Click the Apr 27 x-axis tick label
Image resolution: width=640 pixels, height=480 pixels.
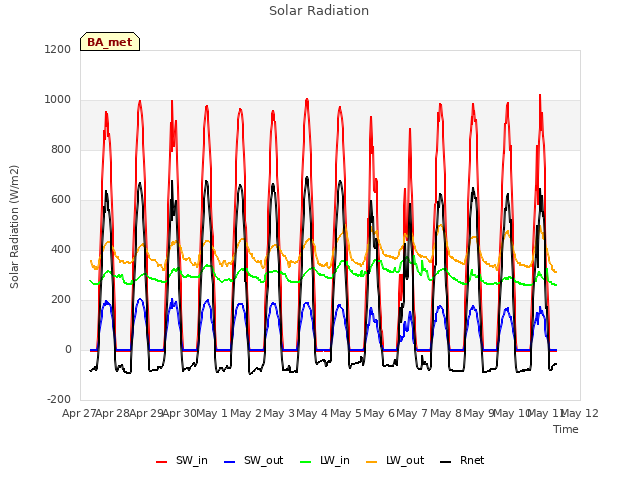[79, 413]
